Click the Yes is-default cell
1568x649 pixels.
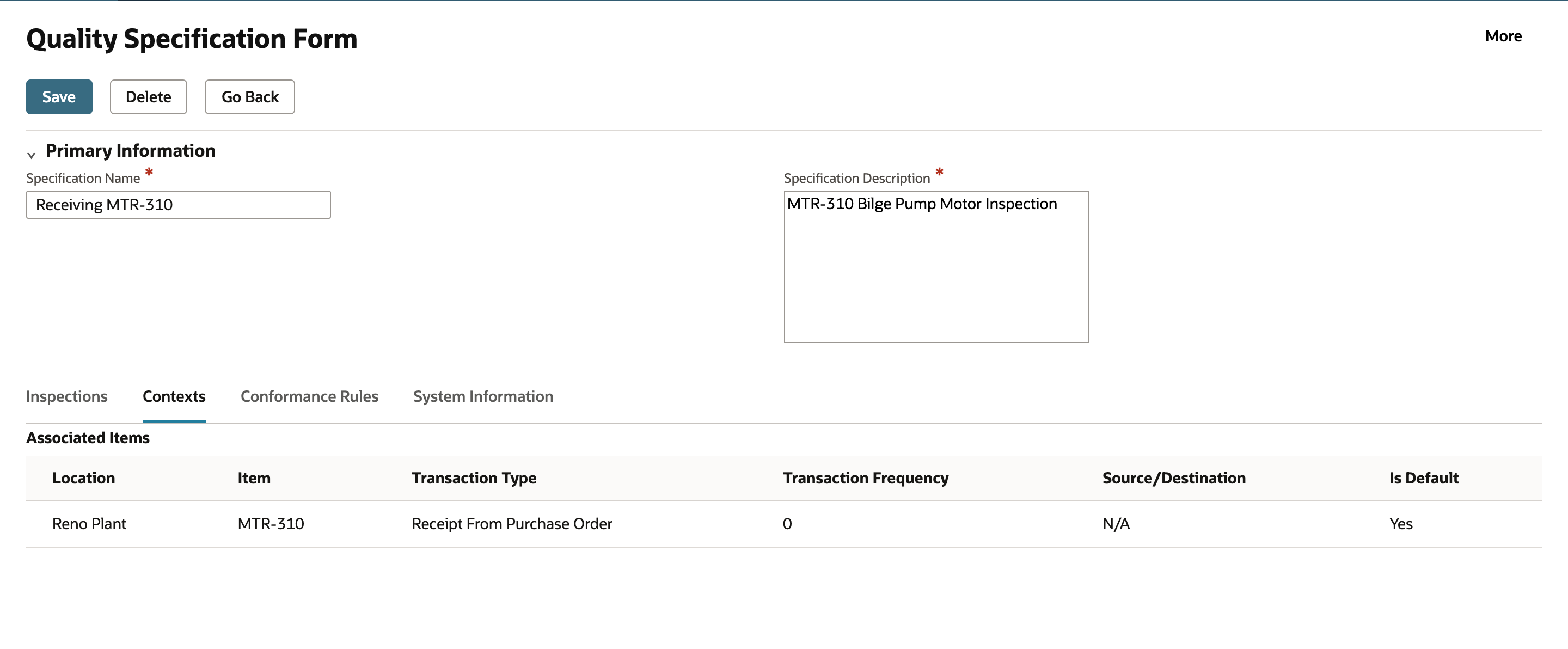coord(1401,524)
